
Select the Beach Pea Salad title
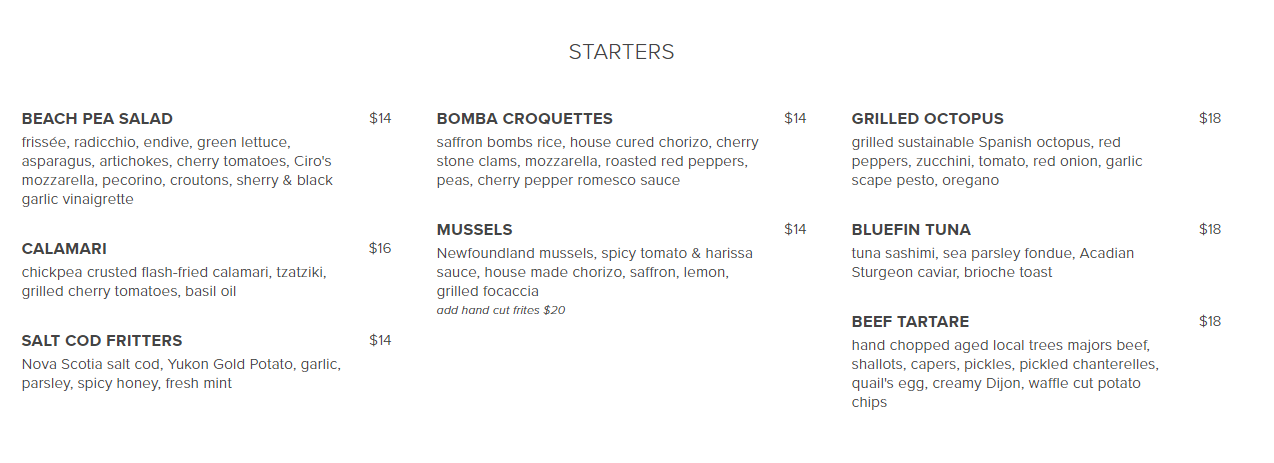tap(97, 119)
